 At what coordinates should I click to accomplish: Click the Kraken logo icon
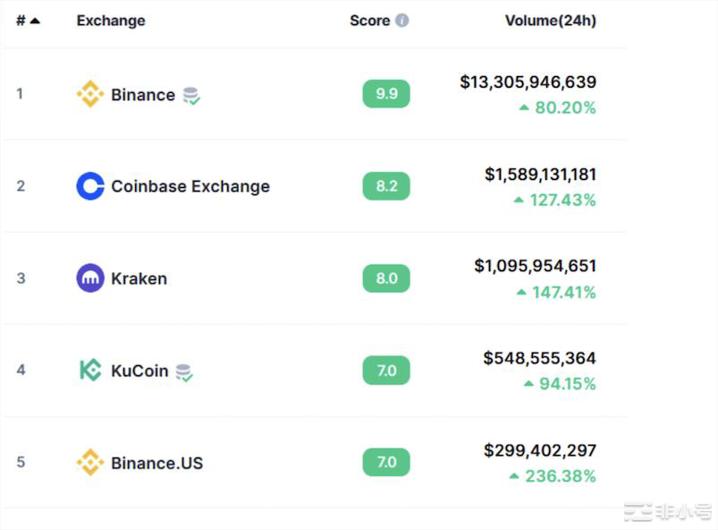click(x=90, y=278)
